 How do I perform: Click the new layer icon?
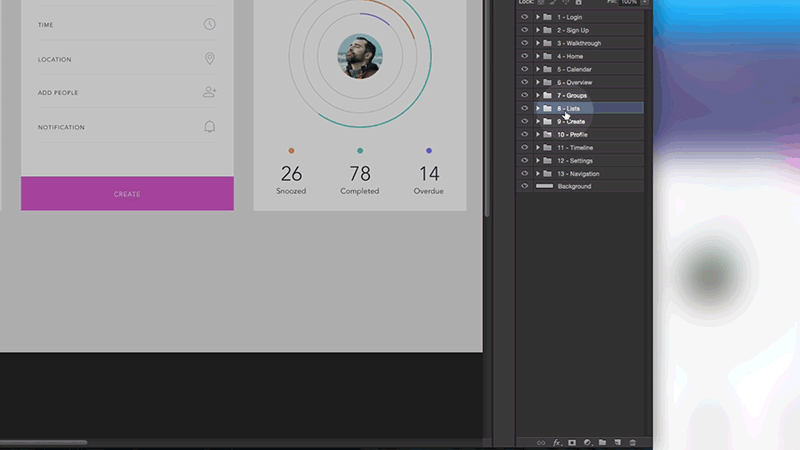(x=617, y=442)
